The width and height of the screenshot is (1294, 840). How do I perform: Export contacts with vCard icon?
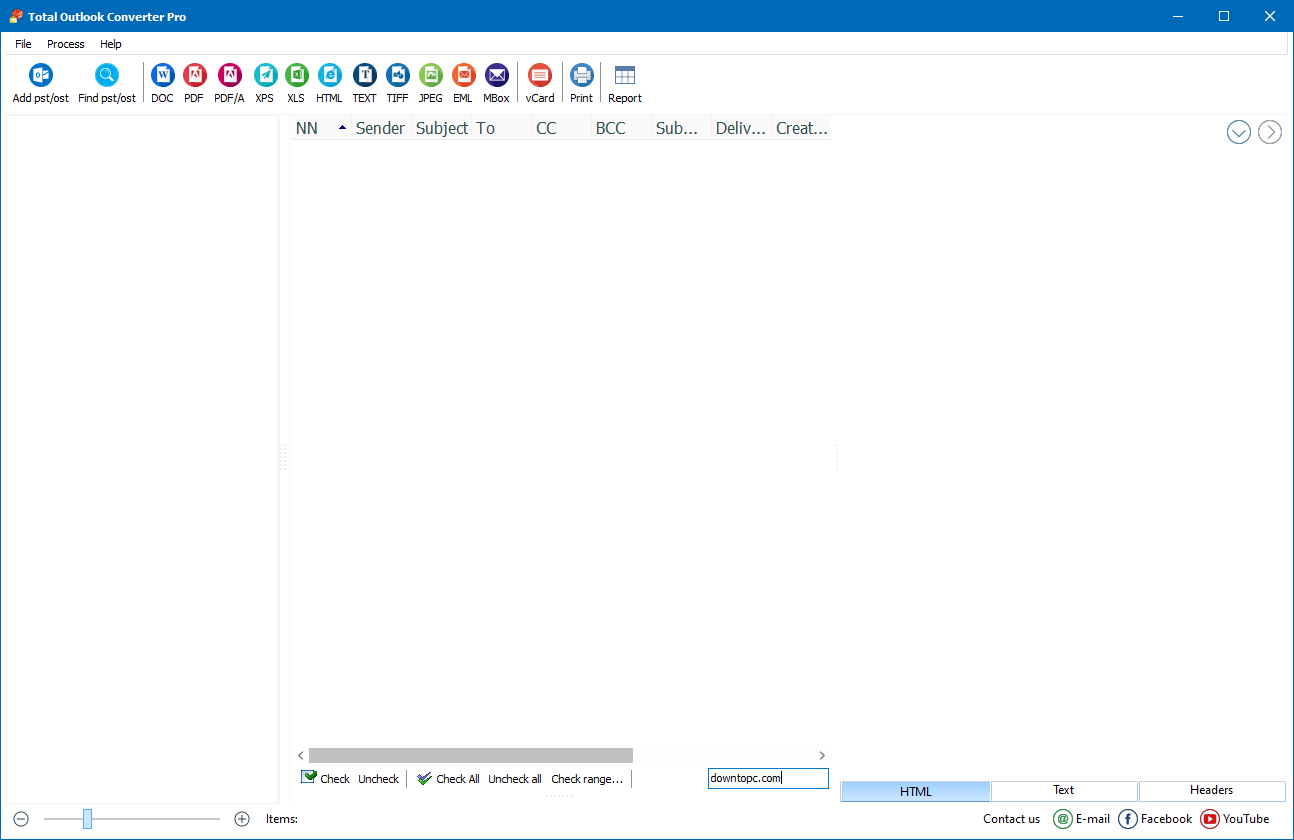pyautogui.click(x=540, y=77)
